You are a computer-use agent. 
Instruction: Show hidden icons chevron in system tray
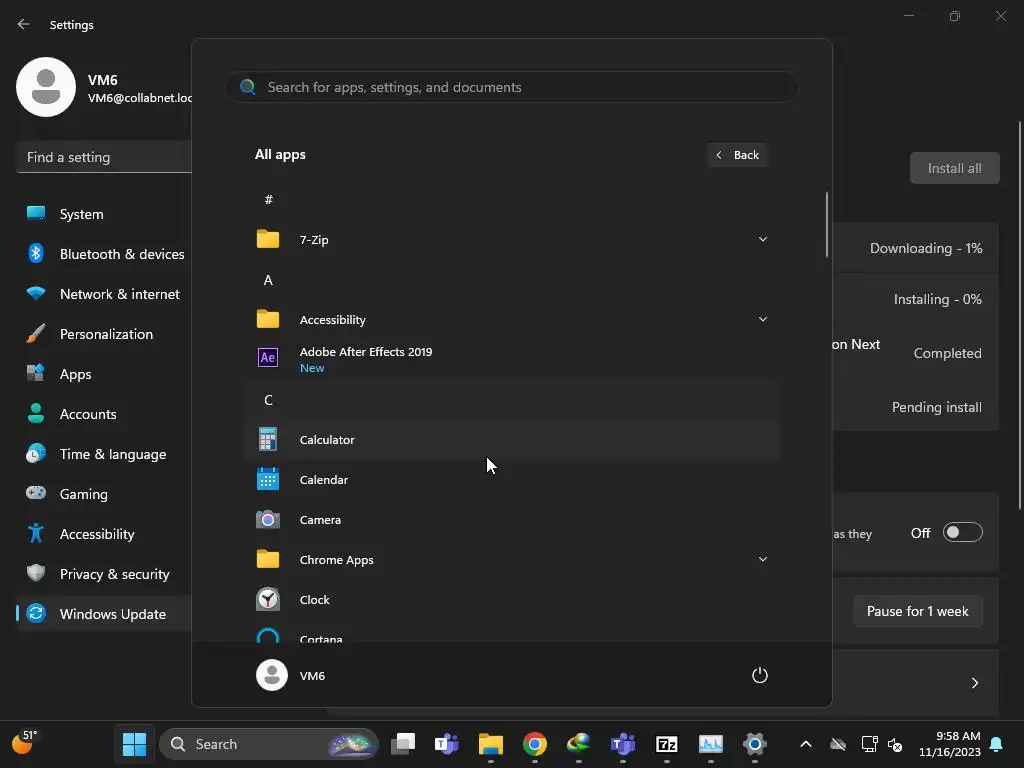coord(806,744)
